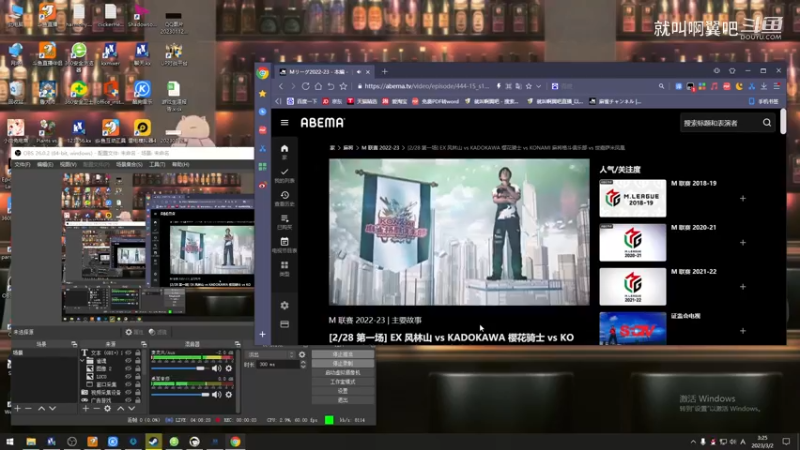Mute desktop audio in OBS mixer
The height and width of the screenshot is (450, 800).
[x=216, y=394]
